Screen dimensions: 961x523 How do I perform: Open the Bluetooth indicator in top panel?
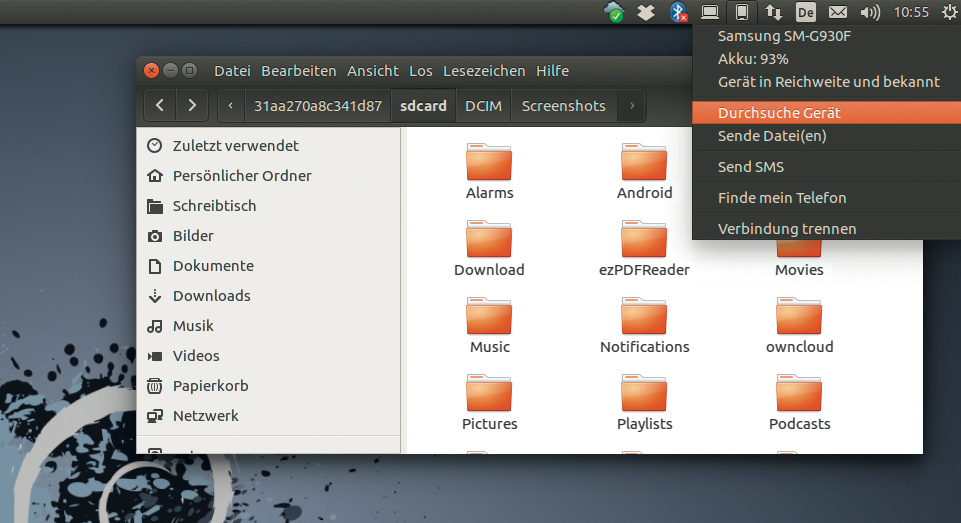[677, 12]
